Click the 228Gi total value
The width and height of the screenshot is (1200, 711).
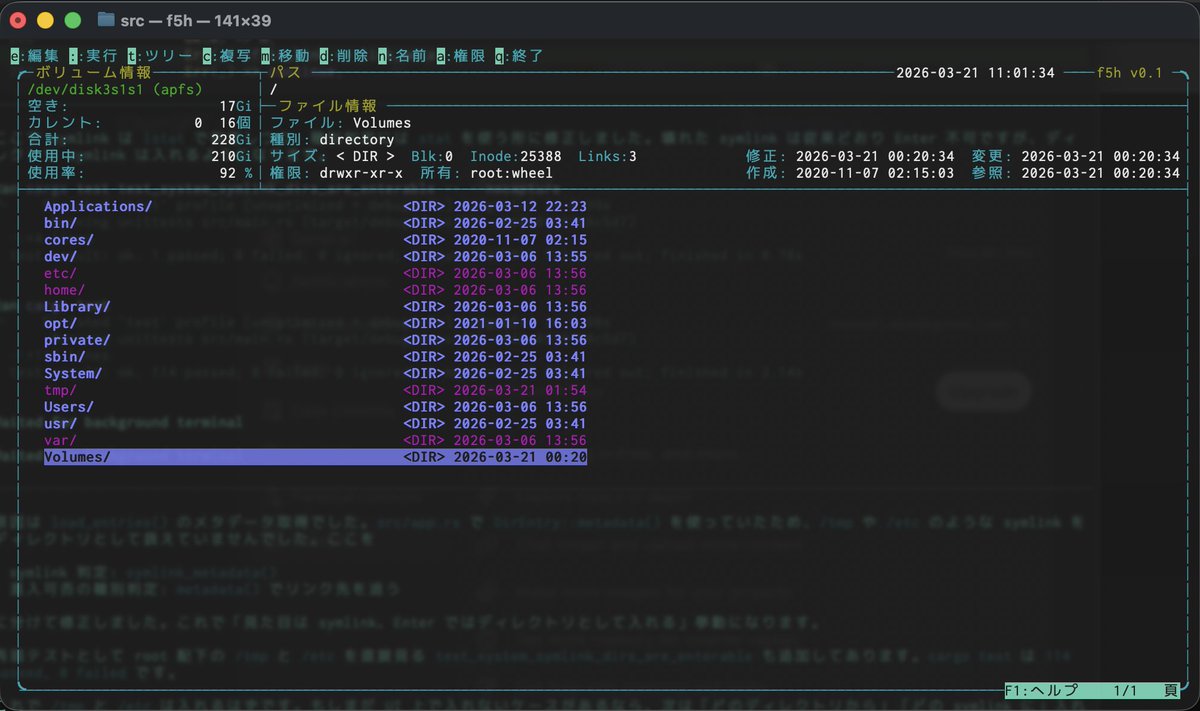pyautogui.click(x=231, y=139)
